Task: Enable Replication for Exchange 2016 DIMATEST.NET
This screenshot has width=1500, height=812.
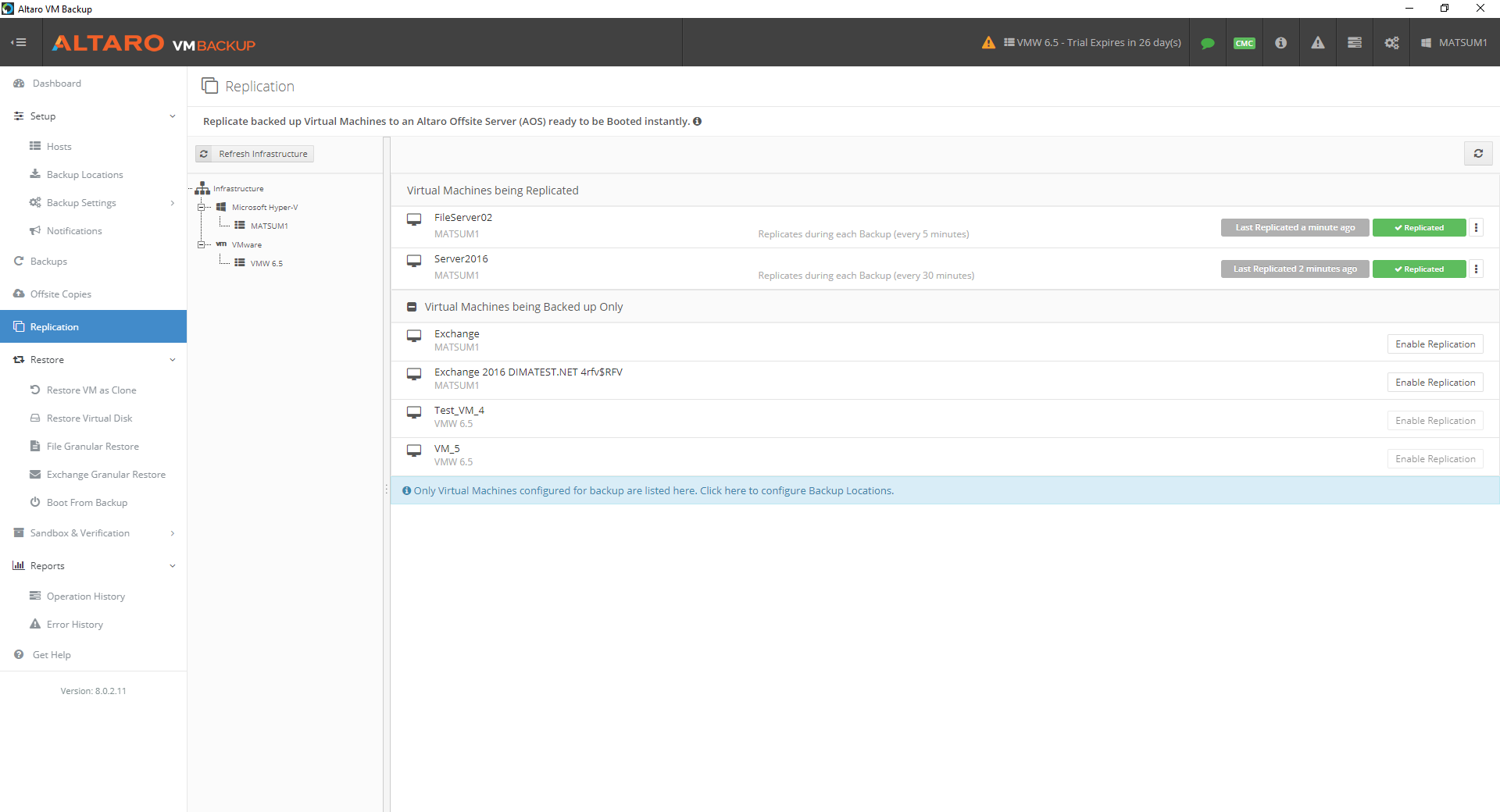Action: click(x=1435, y=383)
